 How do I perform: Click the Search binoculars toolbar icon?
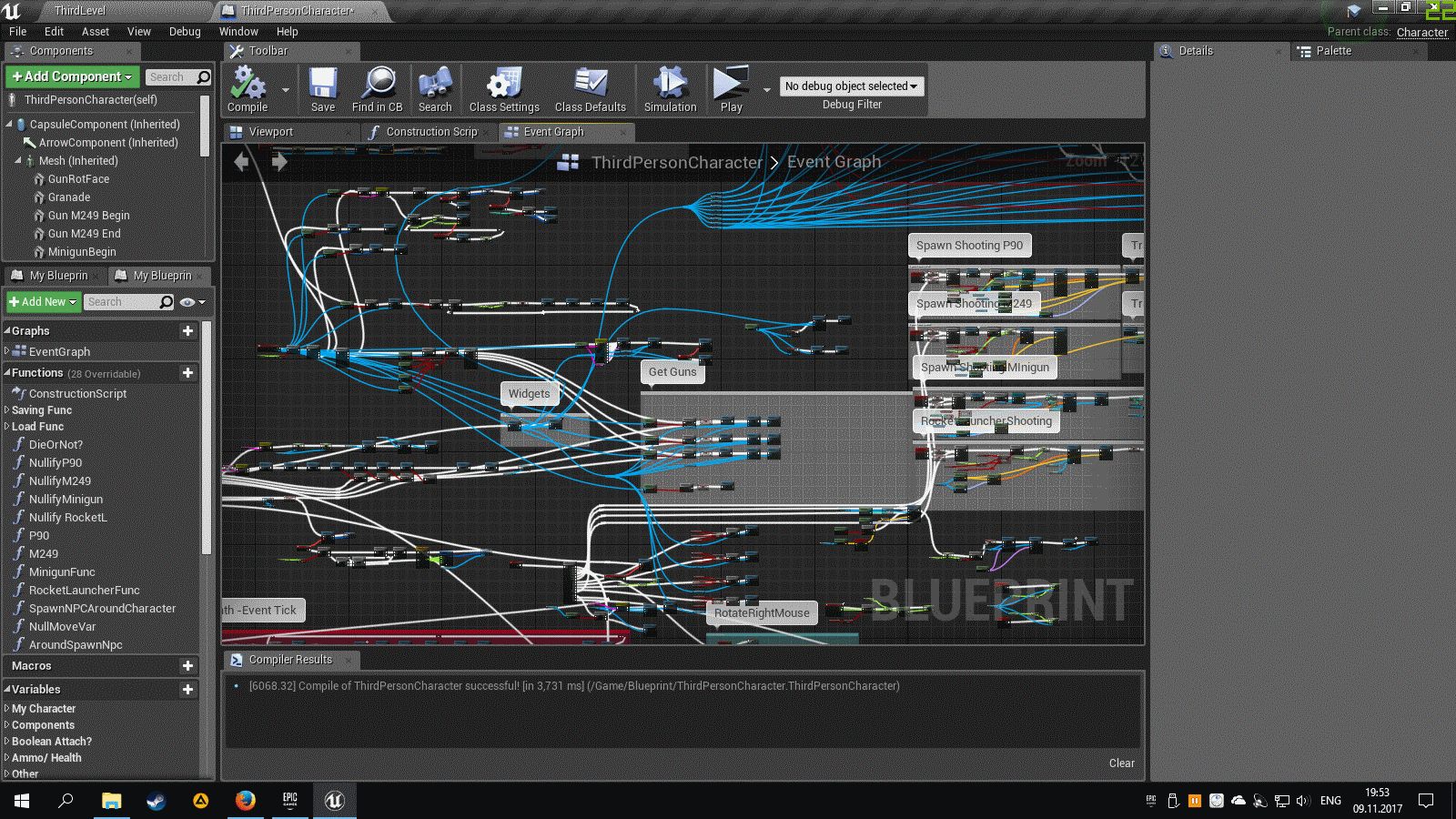[x=435, y=85]
